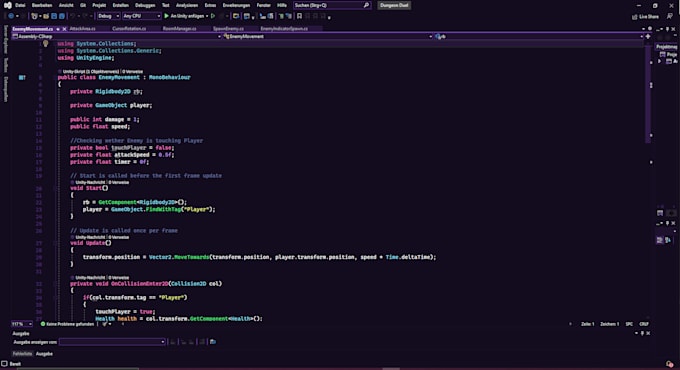Open the Datei menu

pyautogui.click(x=20, y=5)
